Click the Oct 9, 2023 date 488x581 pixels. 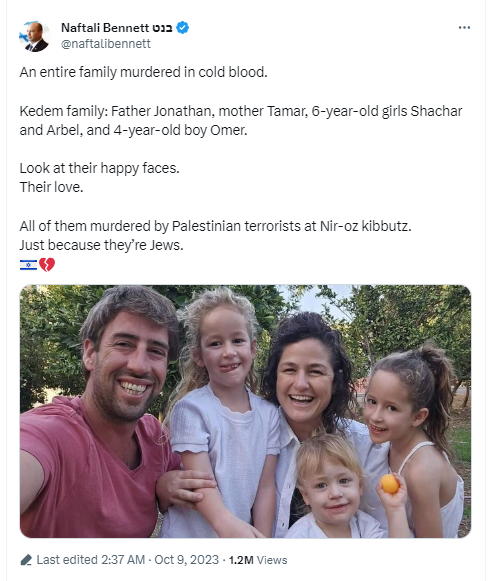click(x=186, y=560)
